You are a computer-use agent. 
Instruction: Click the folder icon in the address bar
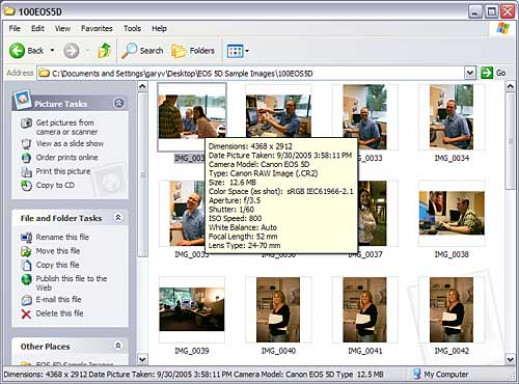pyautogui.click(x=44, y=73)
